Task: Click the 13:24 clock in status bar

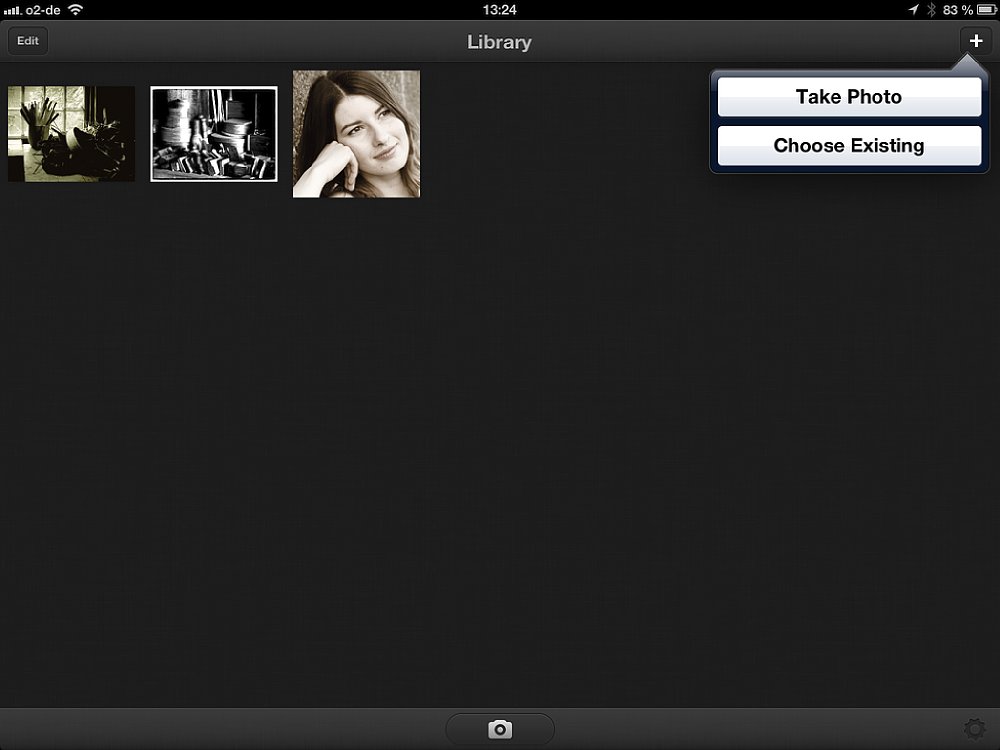Action: pos(499,9)
